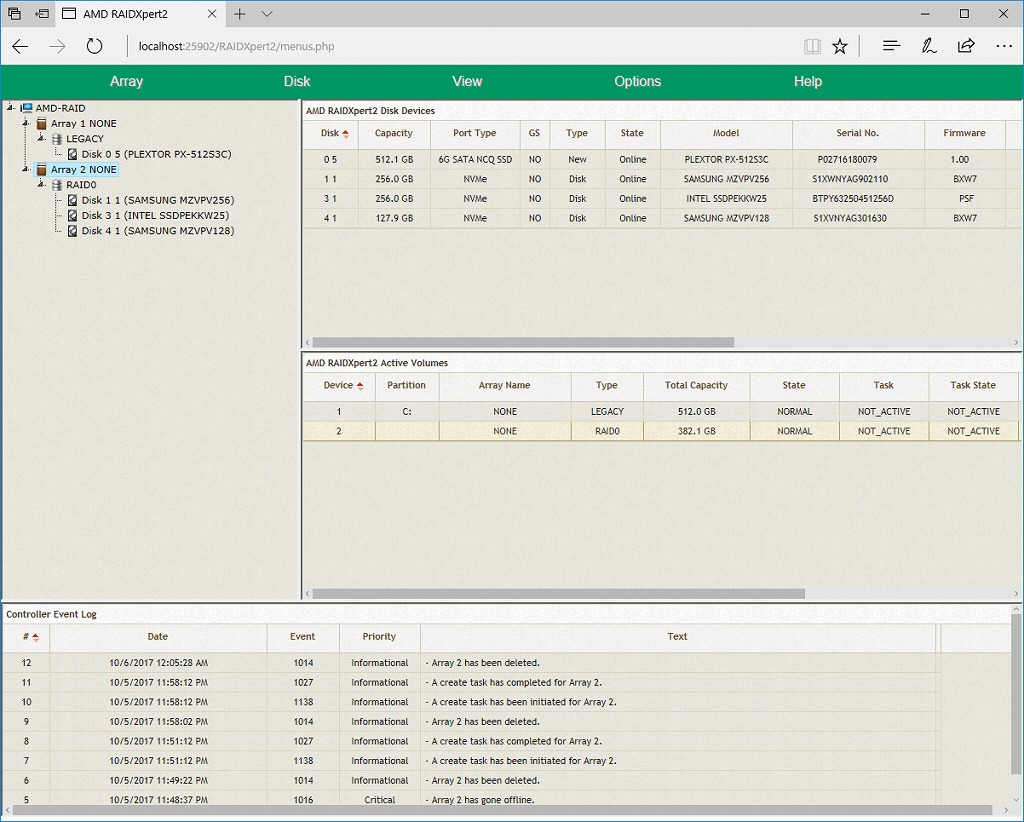Collapse the AMD-RAID tree root node
The height and width of the screenshot is (822, 1024).
pos(10,108)
